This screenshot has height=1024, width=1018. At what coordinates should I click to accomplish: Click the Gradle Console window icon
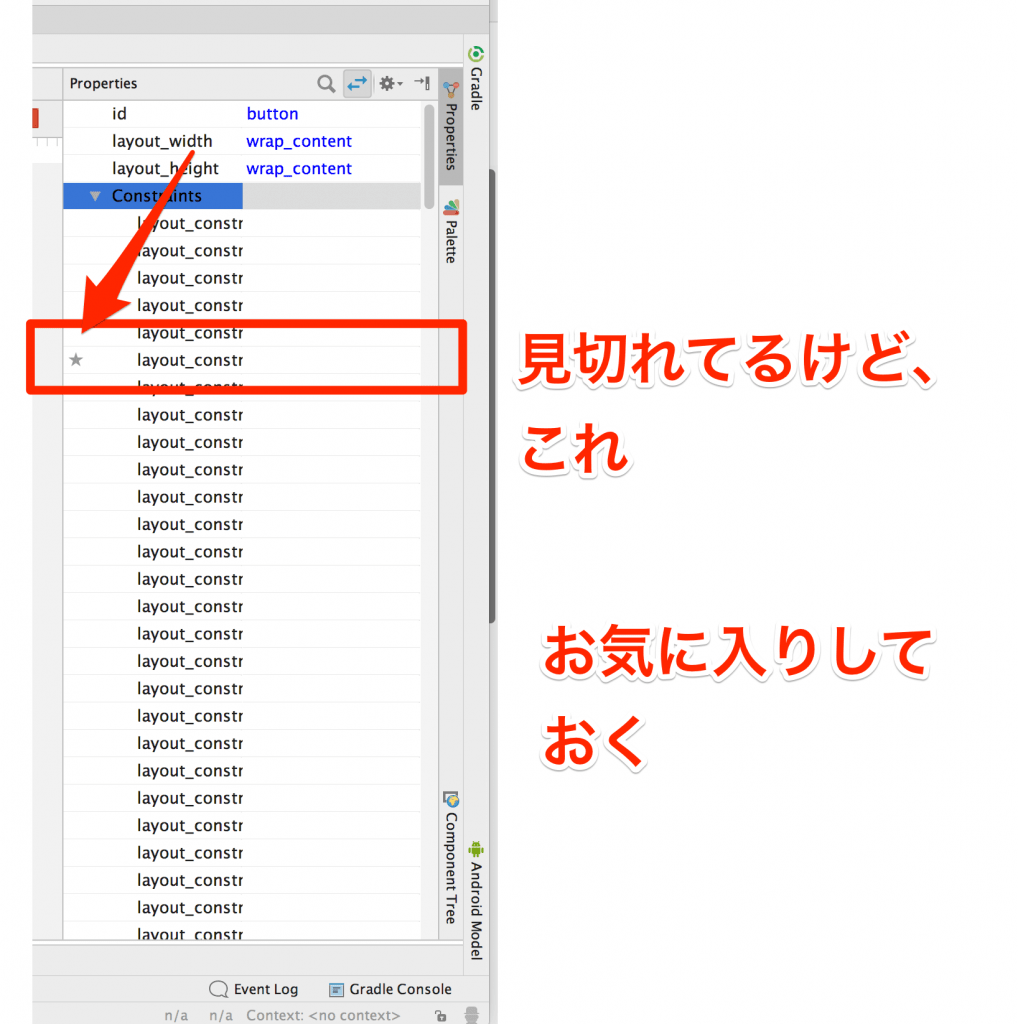click(x=336, y=990)
